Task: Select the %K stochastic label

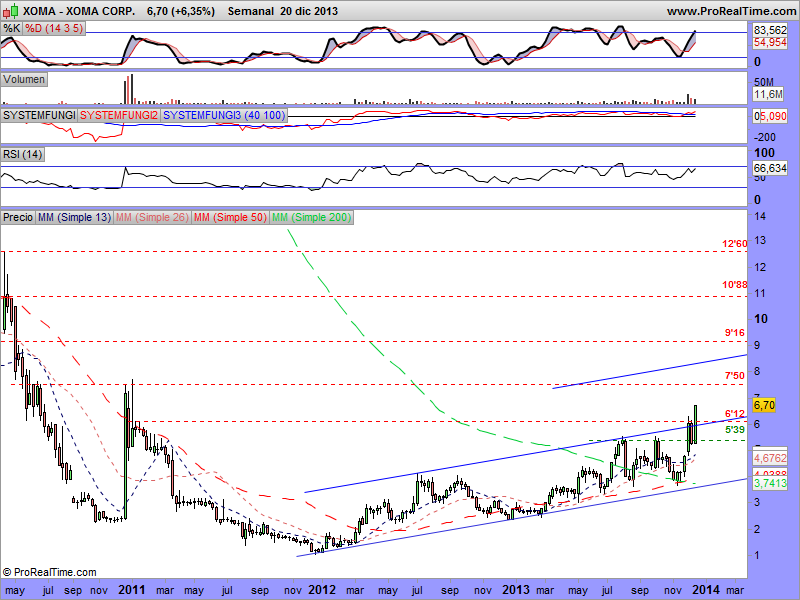Action: (x=11, y=28)
